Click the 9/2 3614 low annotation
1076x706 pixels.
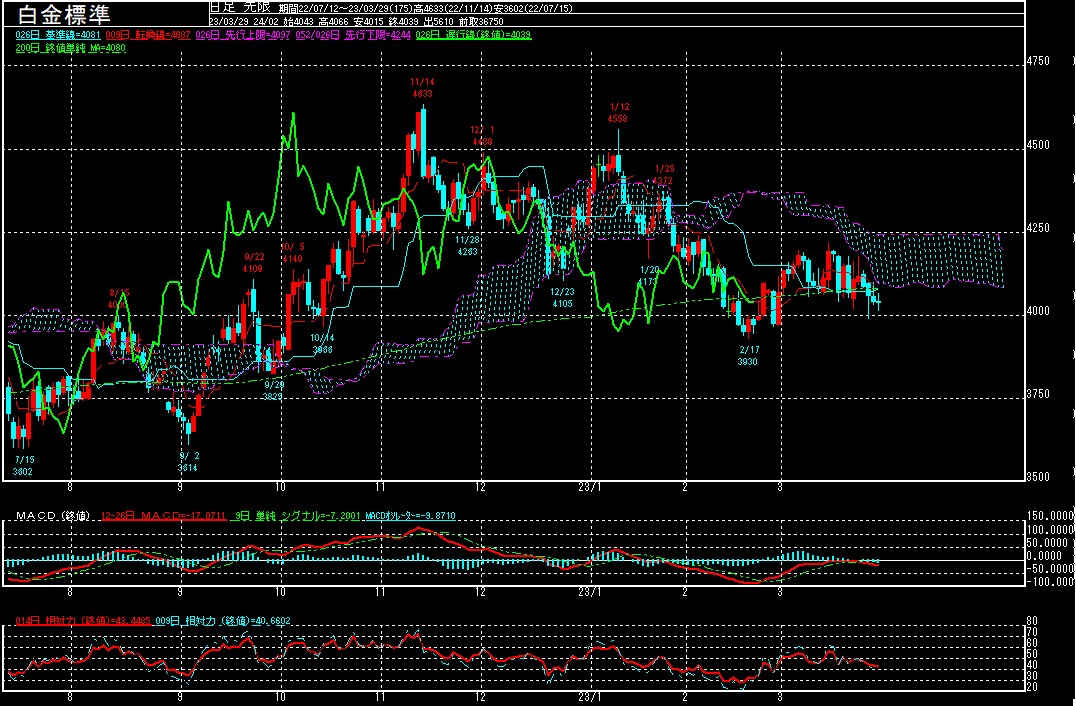[188, 462]
